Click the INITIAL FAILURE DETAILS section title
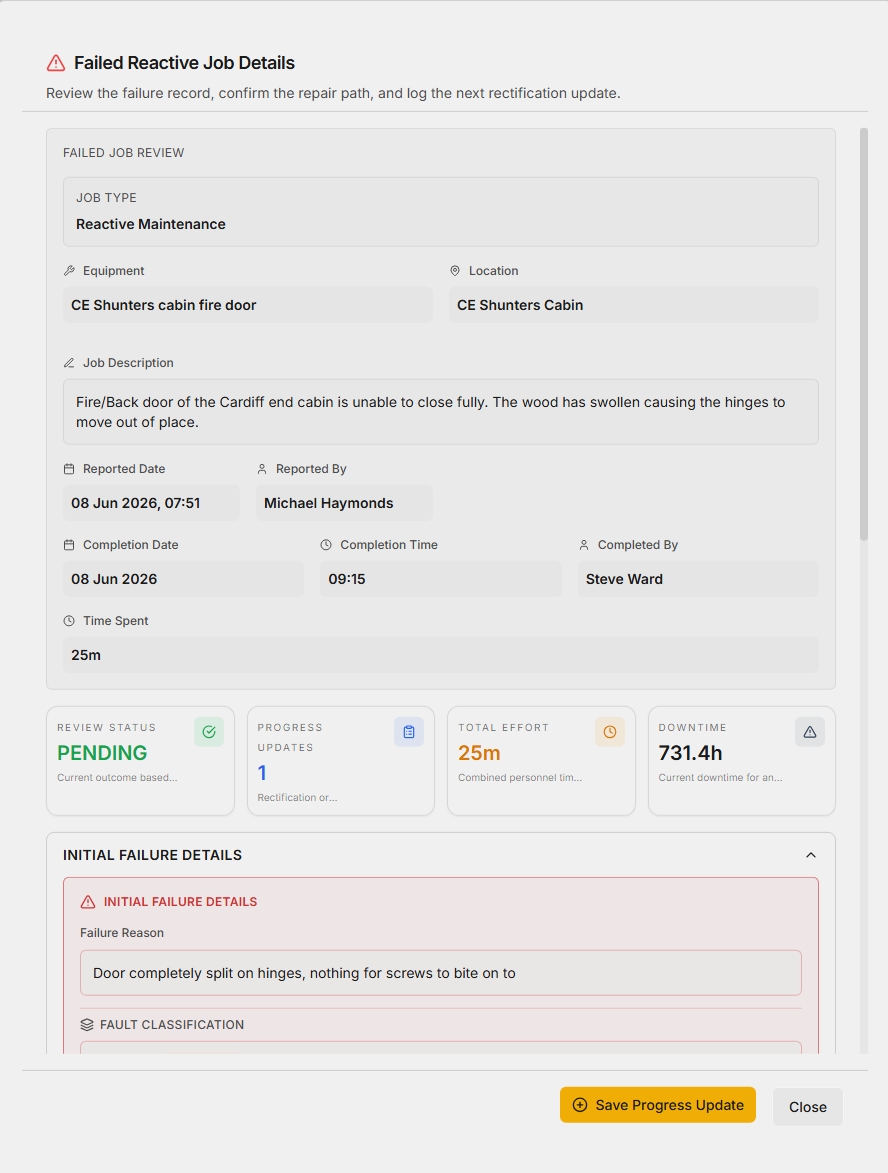888x1173 pixels. [x=153, y=855]
